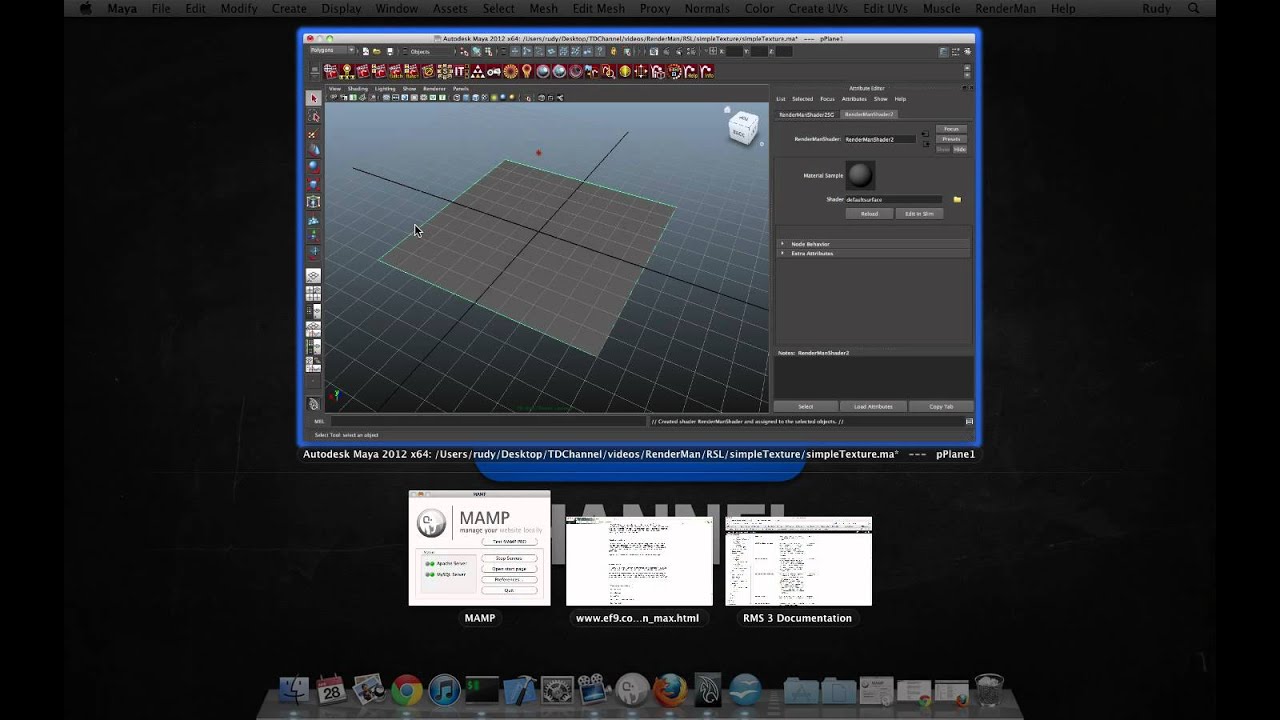Click the output connection arrow below it
This screenshot has width=1280, height=720.
(x=925, y=144)
